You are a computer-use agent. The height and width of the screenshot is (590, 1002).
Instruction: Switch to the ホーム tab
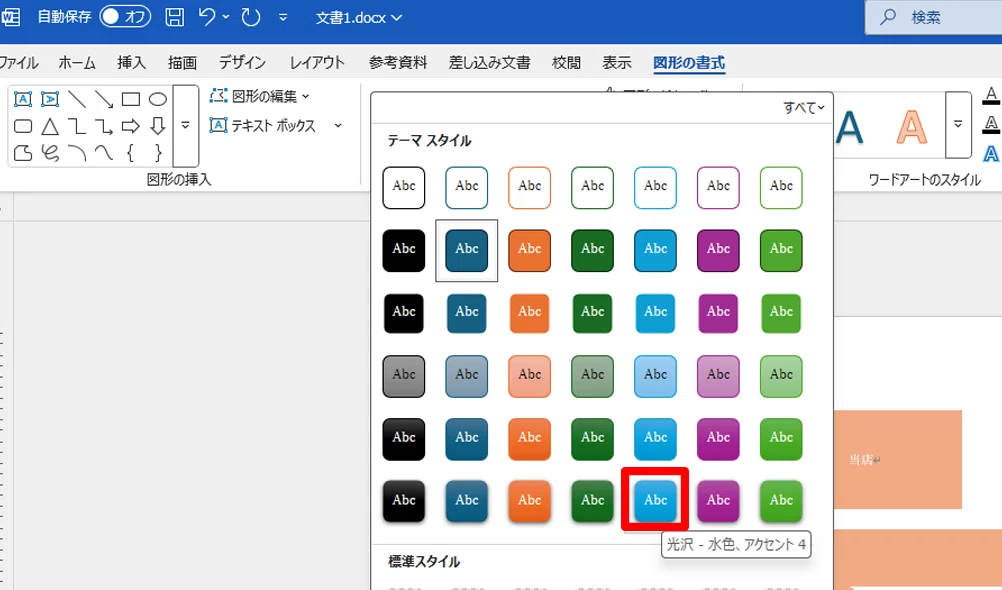[77, 62]
